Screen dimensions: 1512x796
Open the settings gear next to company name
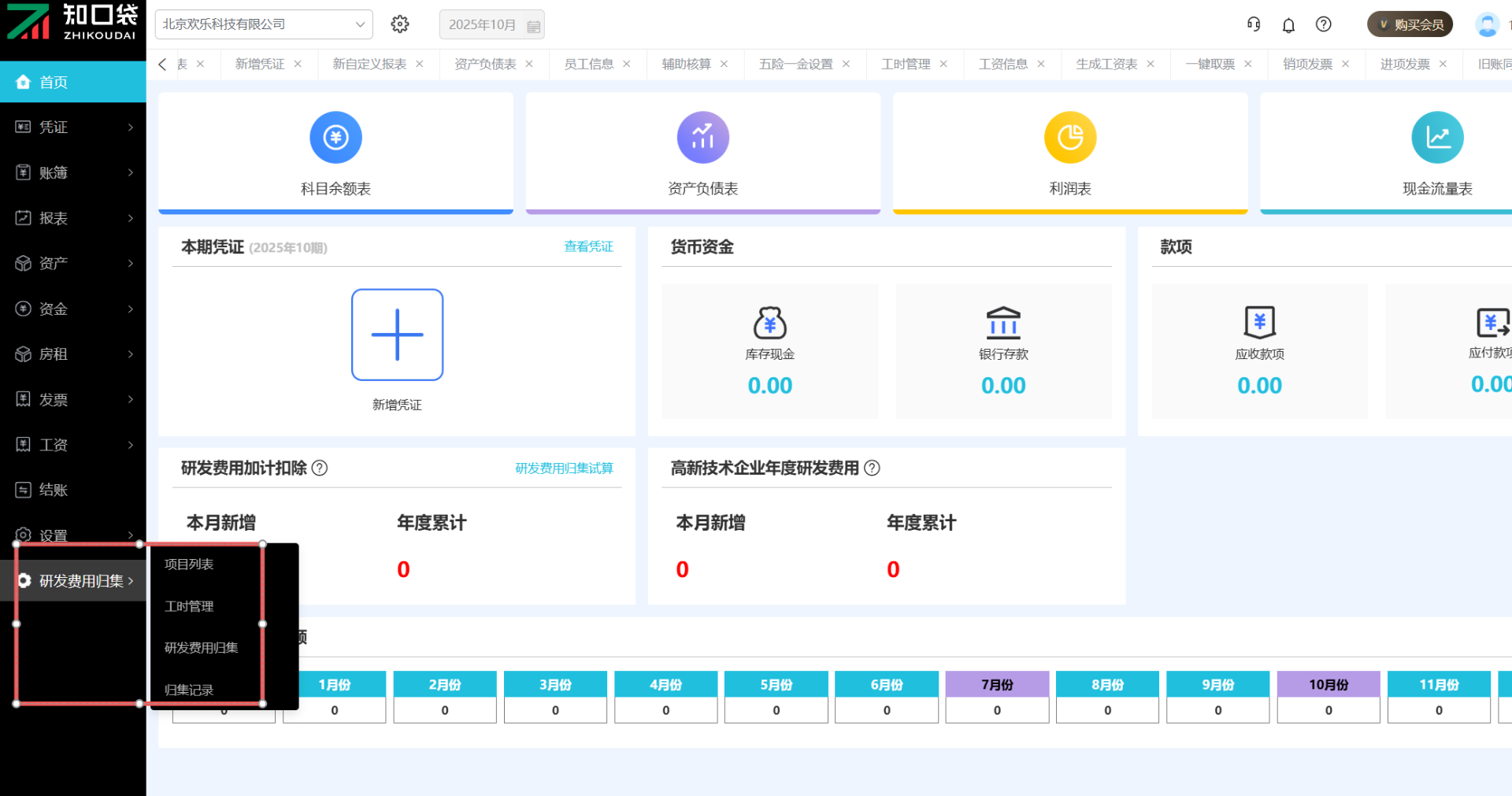click(x=400, y=24)
